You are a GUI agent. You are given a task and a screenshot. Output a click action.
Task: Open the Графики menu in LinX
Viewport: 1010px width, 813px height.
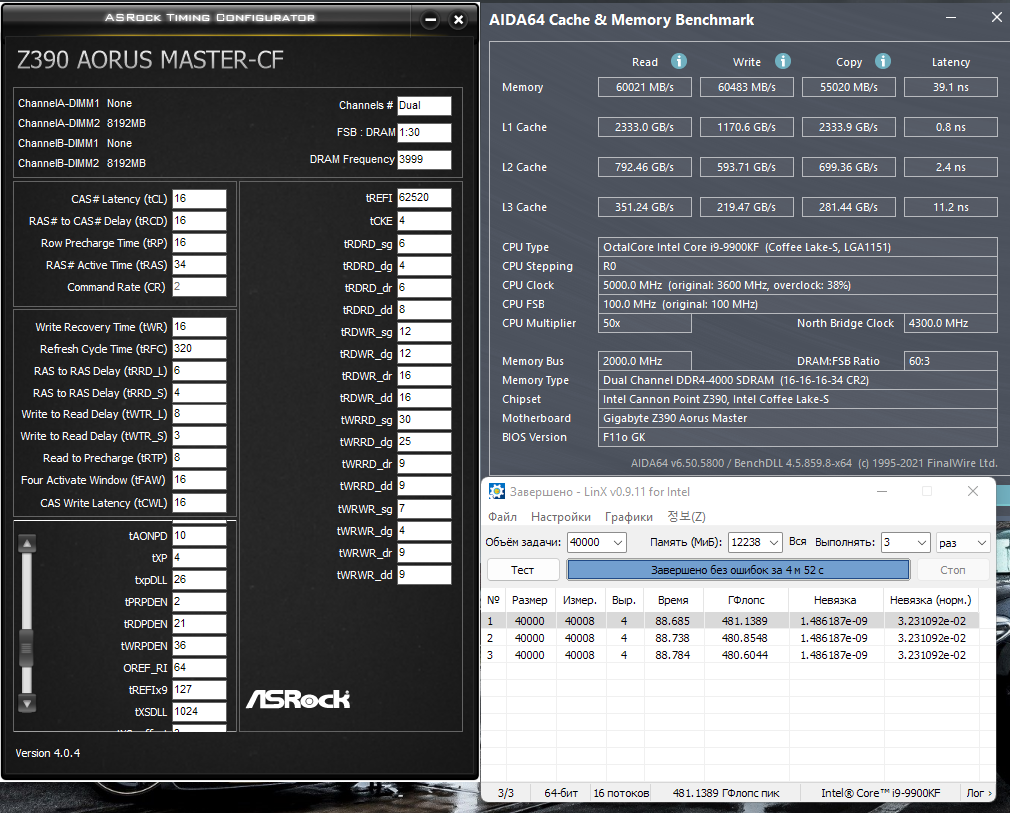coord(629,517)
